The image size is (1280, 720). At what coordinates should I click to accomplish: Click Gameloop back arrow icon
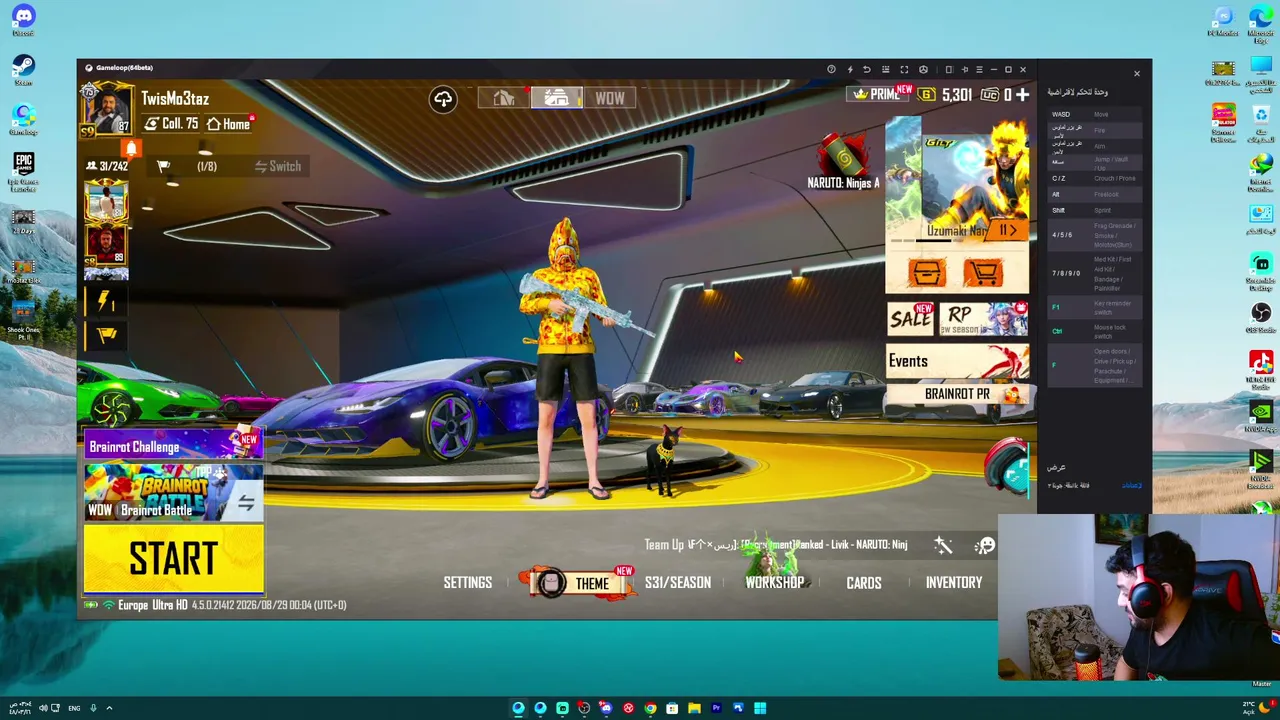click(x=867, y=69)
